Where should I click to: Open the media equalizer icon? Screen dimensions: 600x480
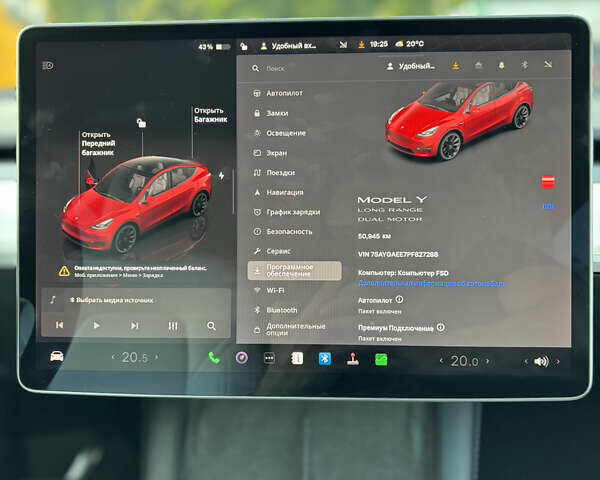[173, 326]
